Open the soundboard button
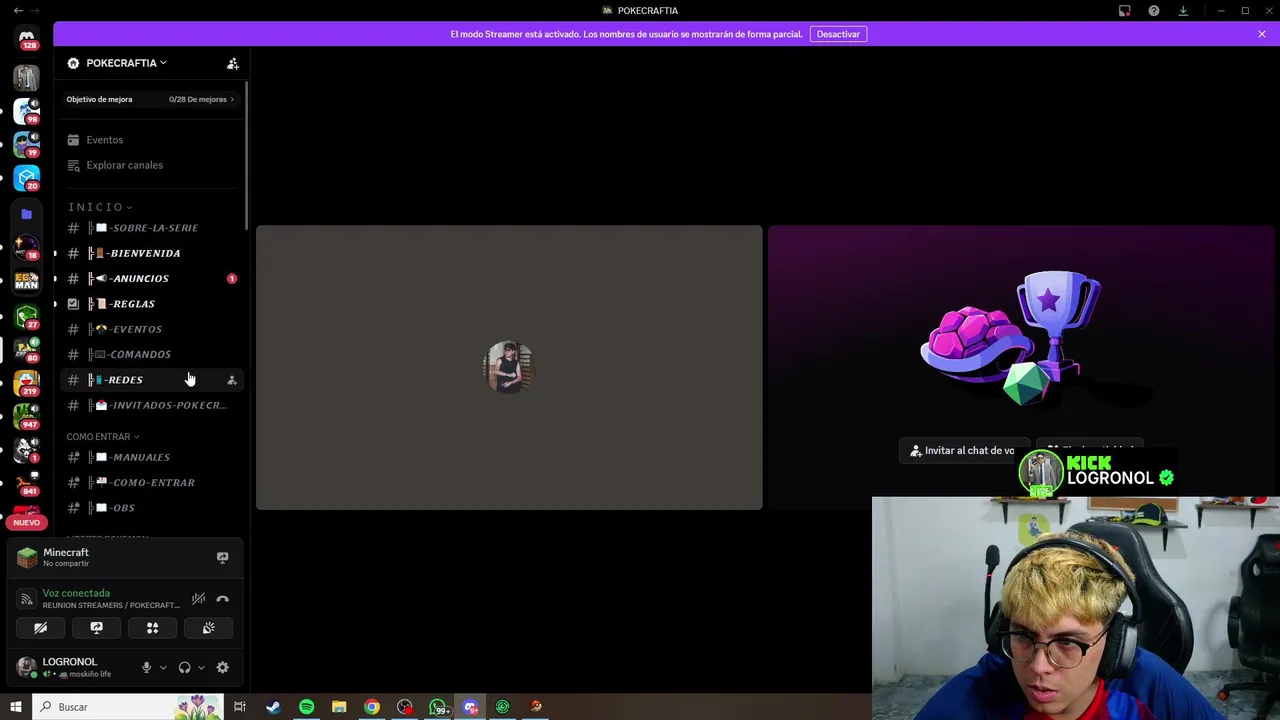The height and width of the screenshot is (720, 1280). pos(208,628)
